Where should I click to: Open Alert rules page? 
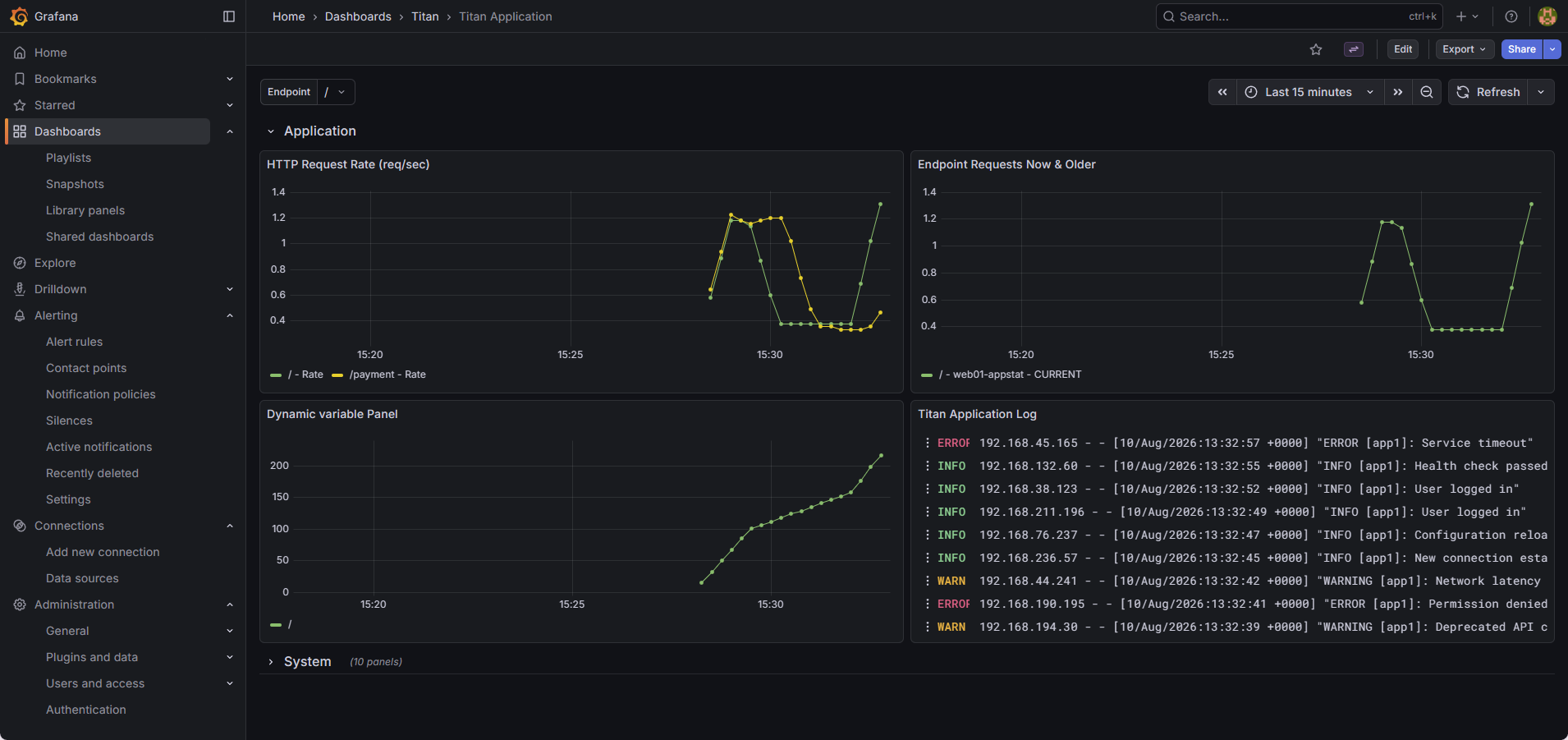coord(75,342)
